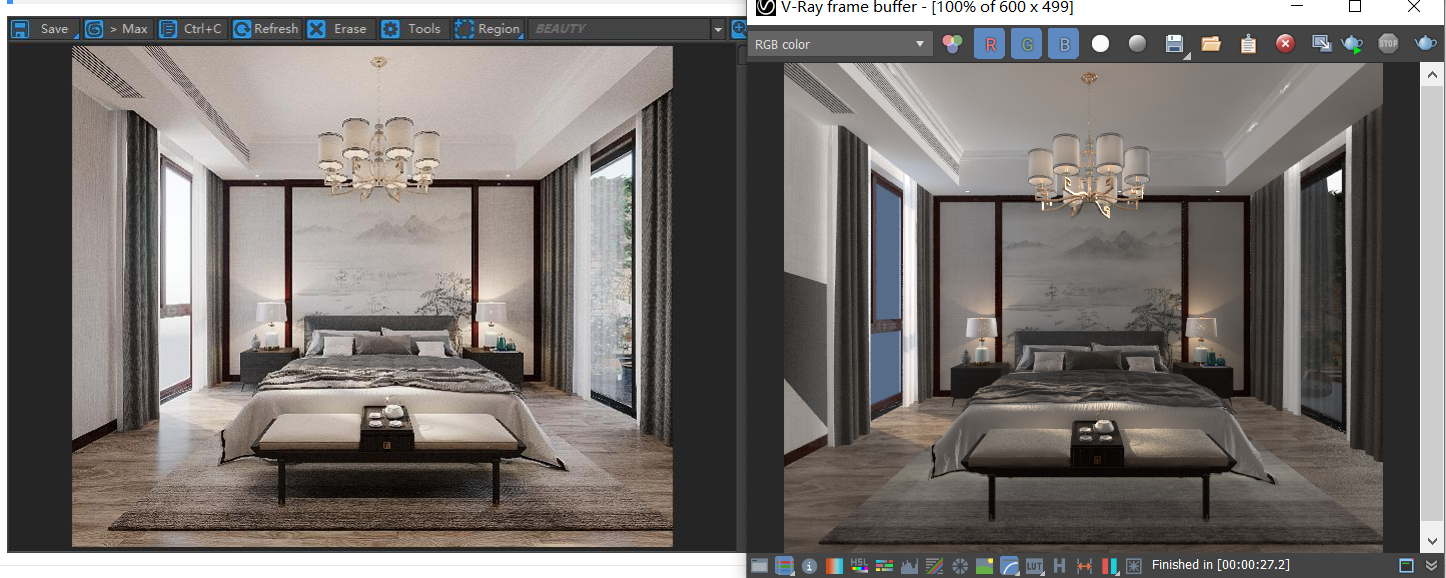Click the Ctrl+C copy button
The width and height of the screenshot is (1446, 578).
192,29
